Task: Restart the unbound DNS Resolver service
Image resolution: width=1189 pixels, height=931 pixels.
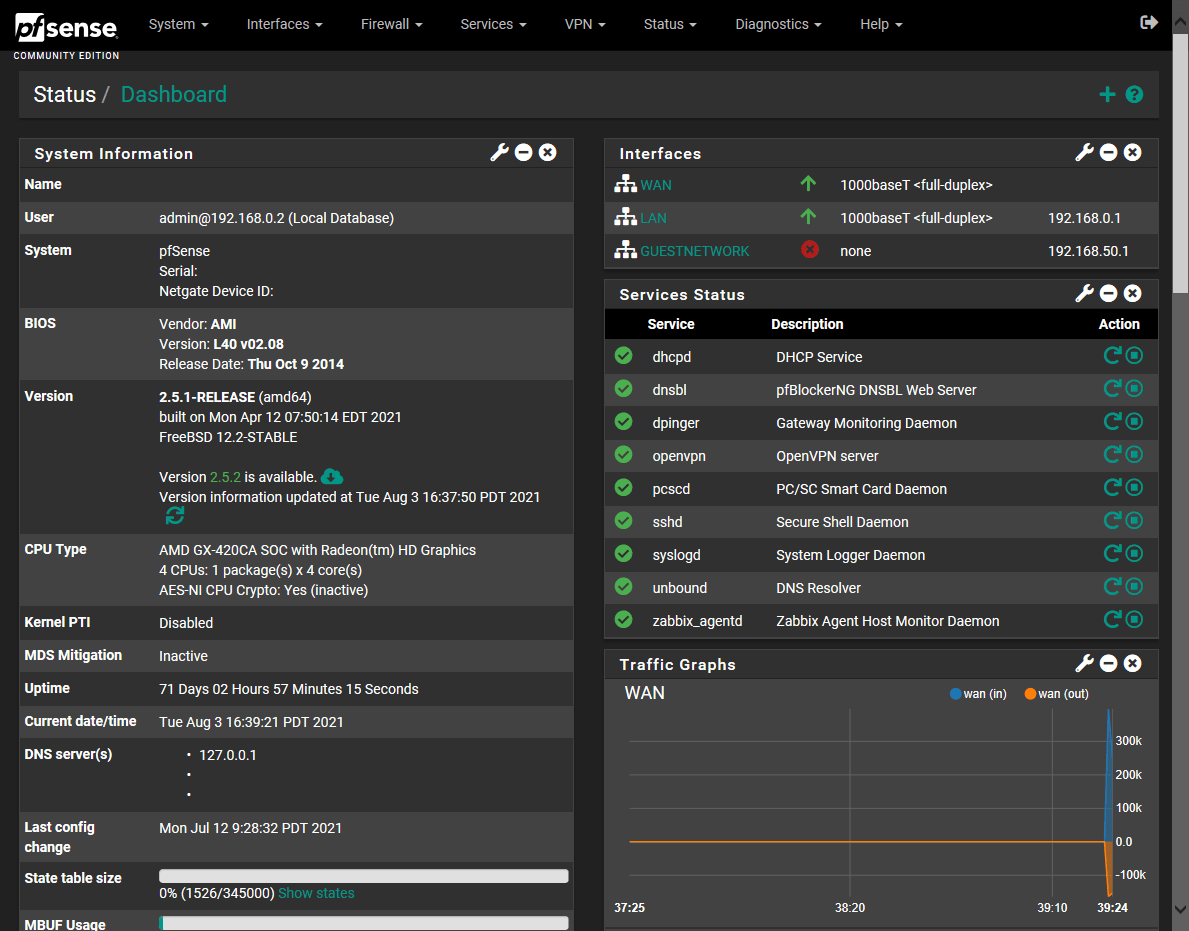Action: tap(1114, 586)
